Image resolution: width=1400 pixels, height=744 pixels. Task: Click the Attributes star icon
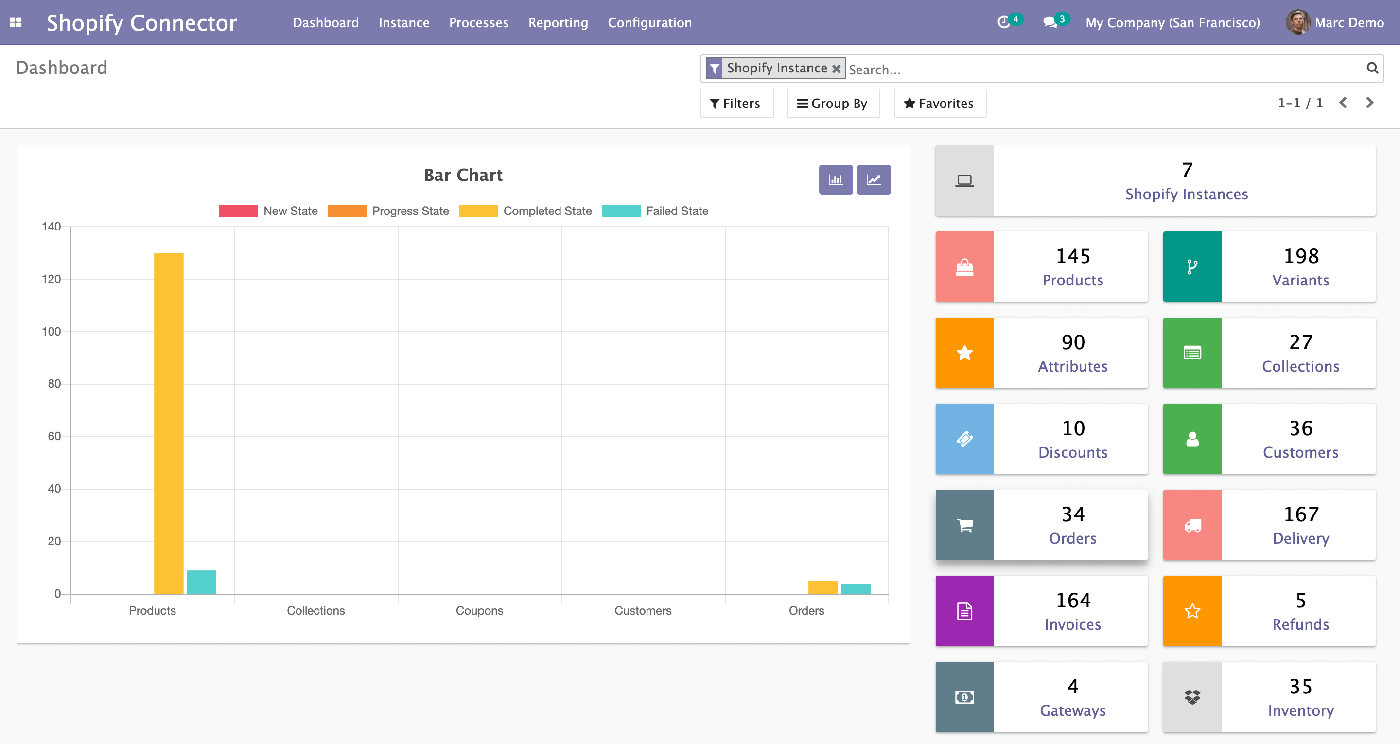[965, 353]
